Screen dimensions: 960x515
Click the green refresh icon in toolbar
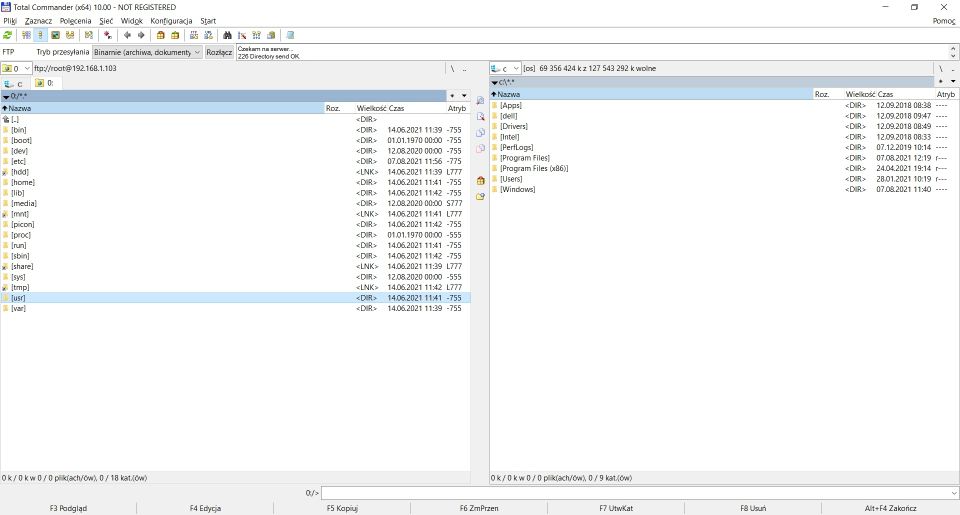[x=8, y=35]
